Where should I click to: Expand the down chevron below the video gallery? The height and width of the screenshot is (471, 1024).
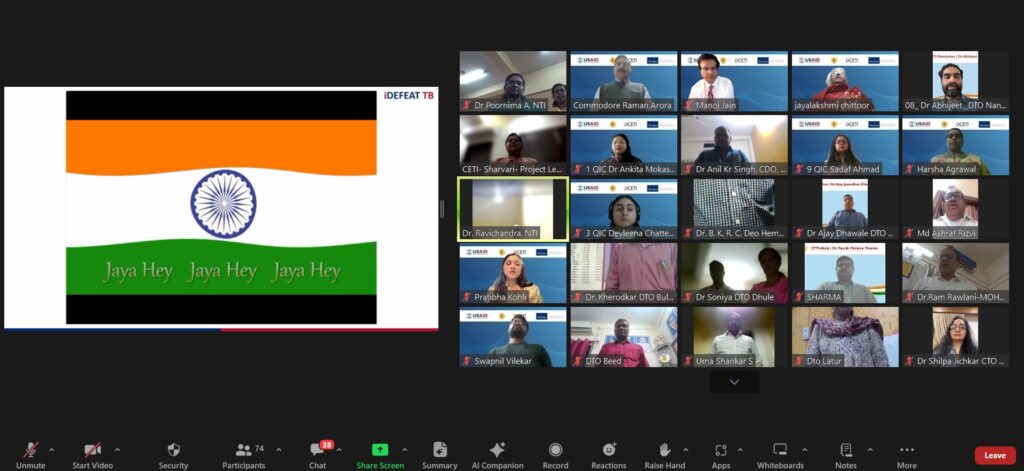[734, 382]
